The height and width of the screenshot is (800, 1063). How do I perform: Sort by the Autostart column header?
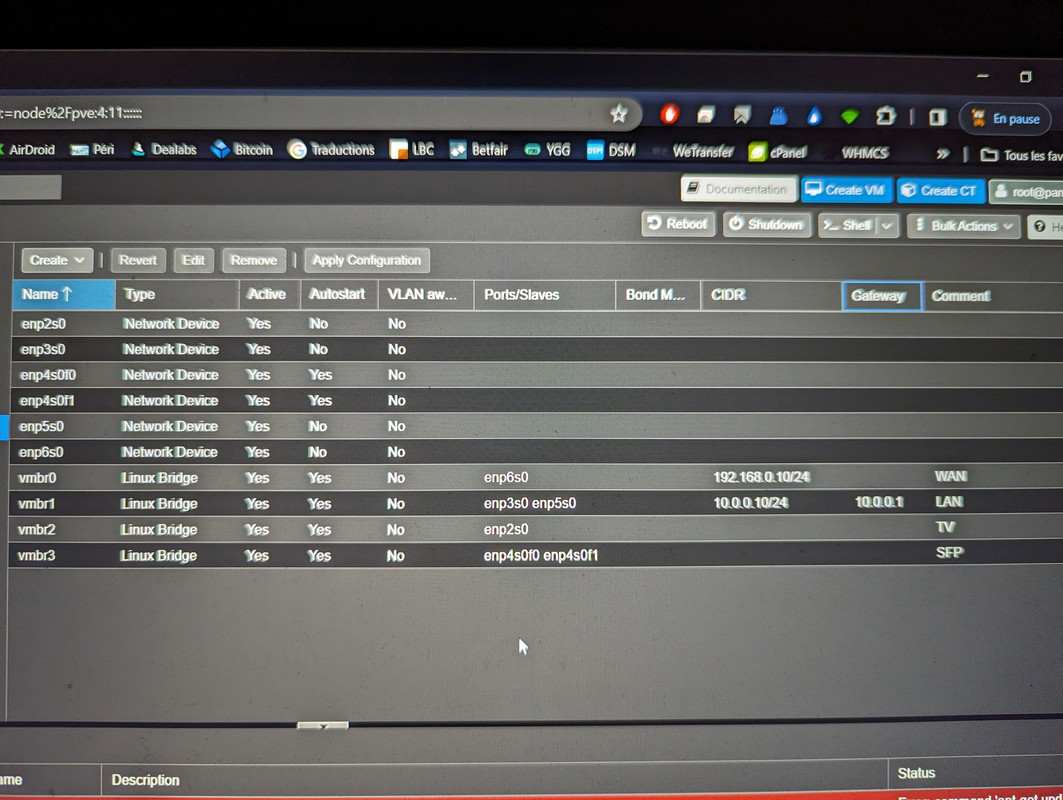pos(339,294)
